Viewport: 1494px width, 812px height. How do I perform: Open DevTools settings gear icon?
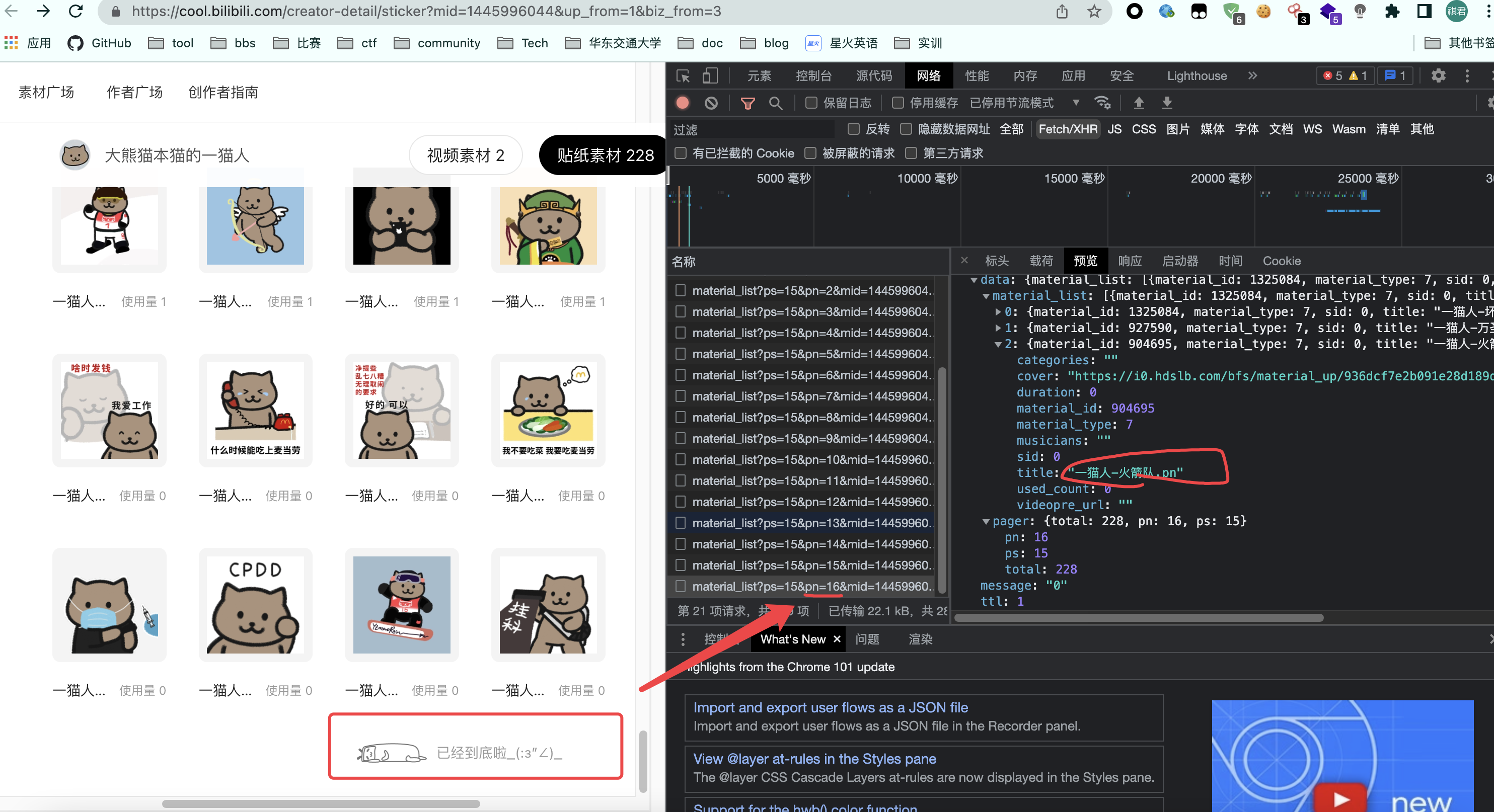tap(1438, 76)
